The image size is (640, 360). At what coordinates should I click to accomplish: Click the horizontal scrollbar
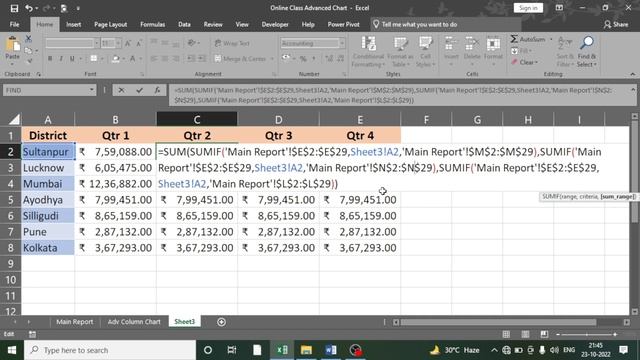(x=498, y=322)
